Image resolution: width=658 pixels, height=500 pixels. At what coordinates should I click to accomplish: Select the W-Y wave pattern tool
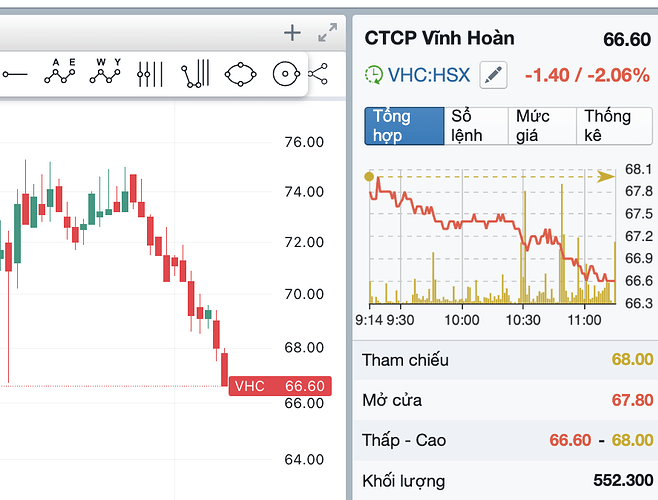pos(105,72)
